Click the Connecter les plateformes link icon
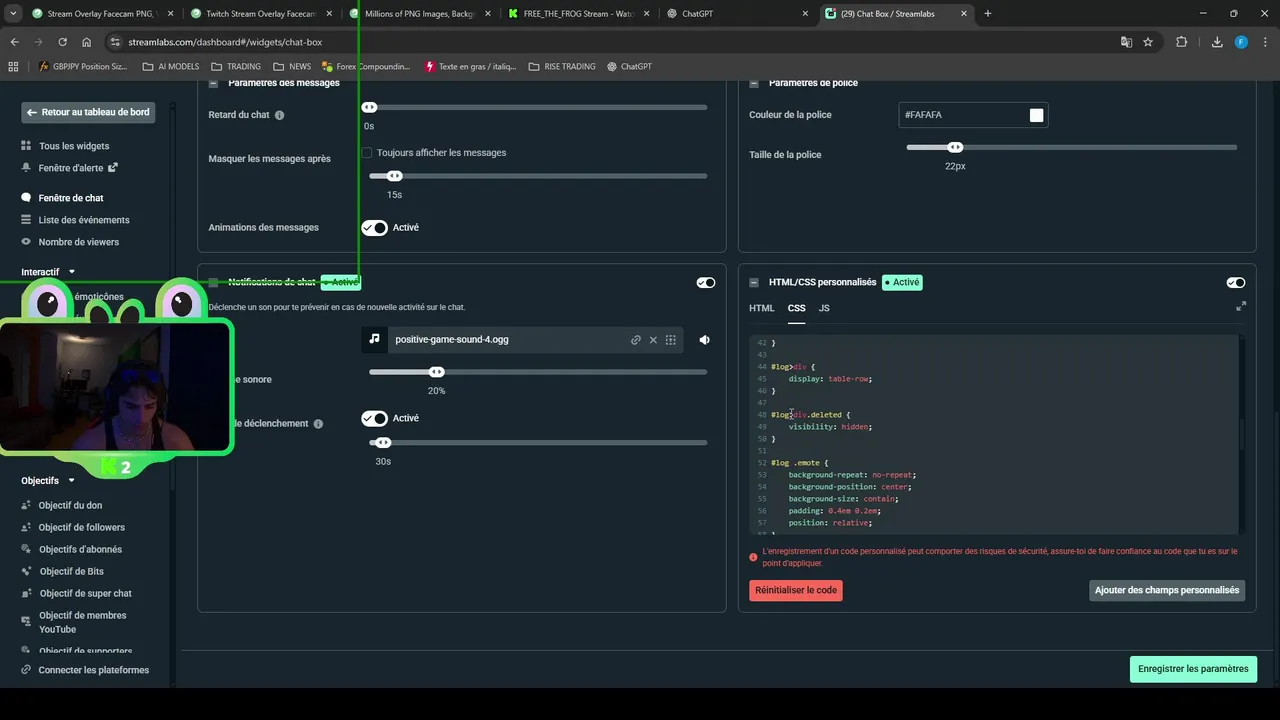1280x720 pixels. click(x=26, y=670)
